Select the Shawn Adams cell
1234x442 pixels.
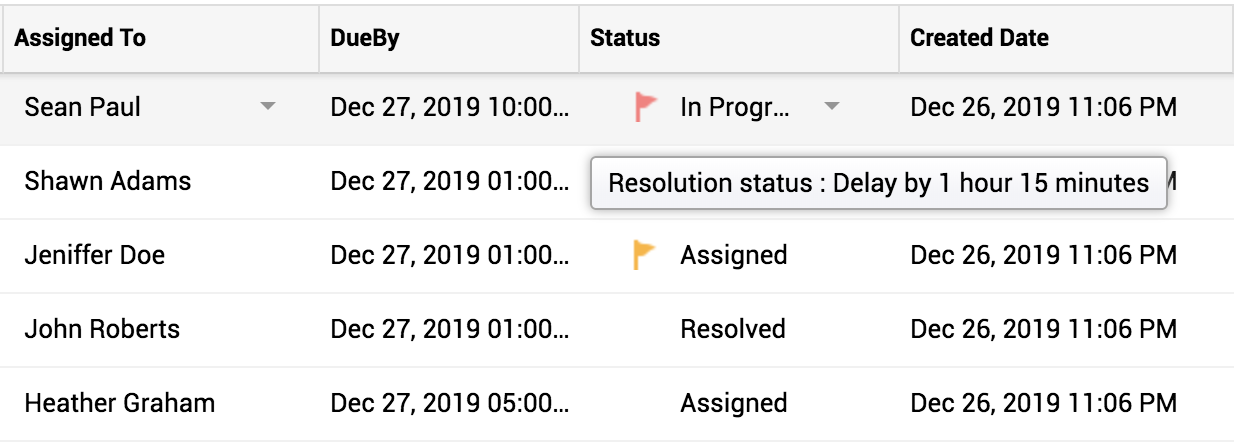point(108,181)
